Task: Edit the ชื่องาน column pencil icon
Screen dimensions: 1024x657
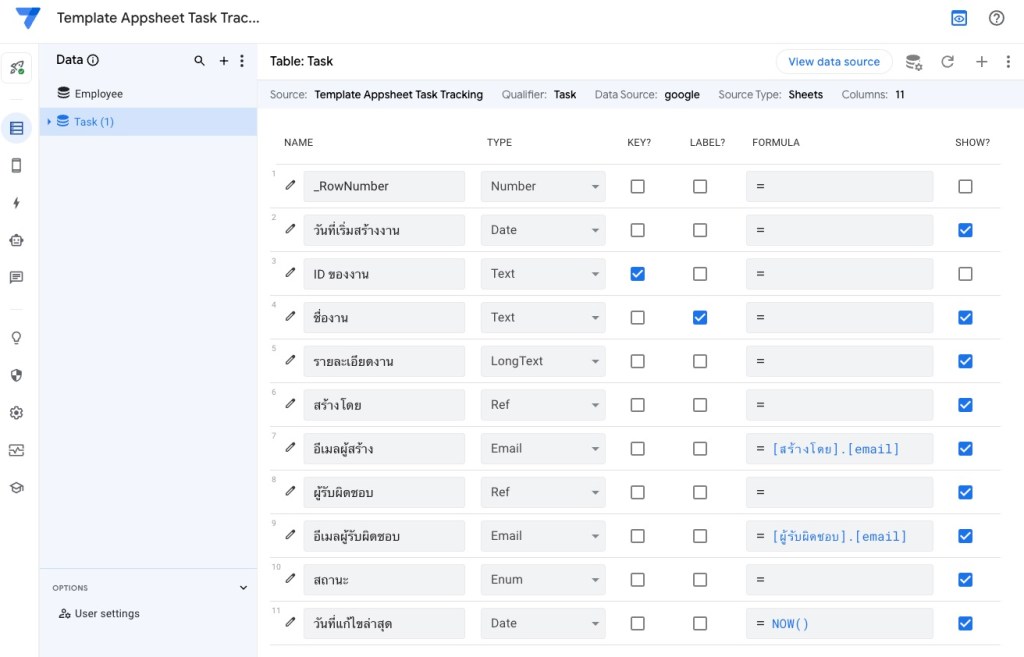Action: 291,317
